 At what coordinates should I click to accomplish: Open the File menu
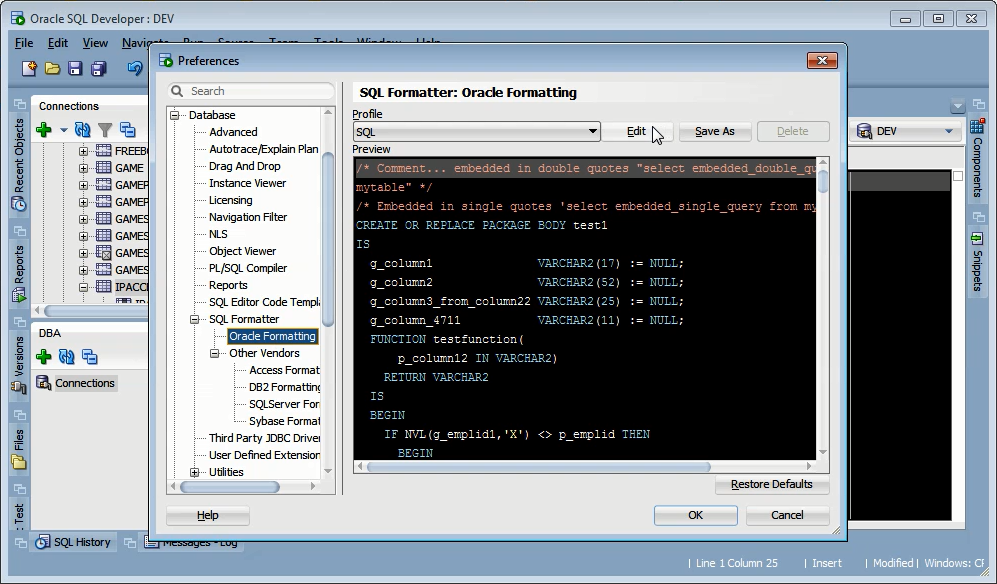pos(24,43)
